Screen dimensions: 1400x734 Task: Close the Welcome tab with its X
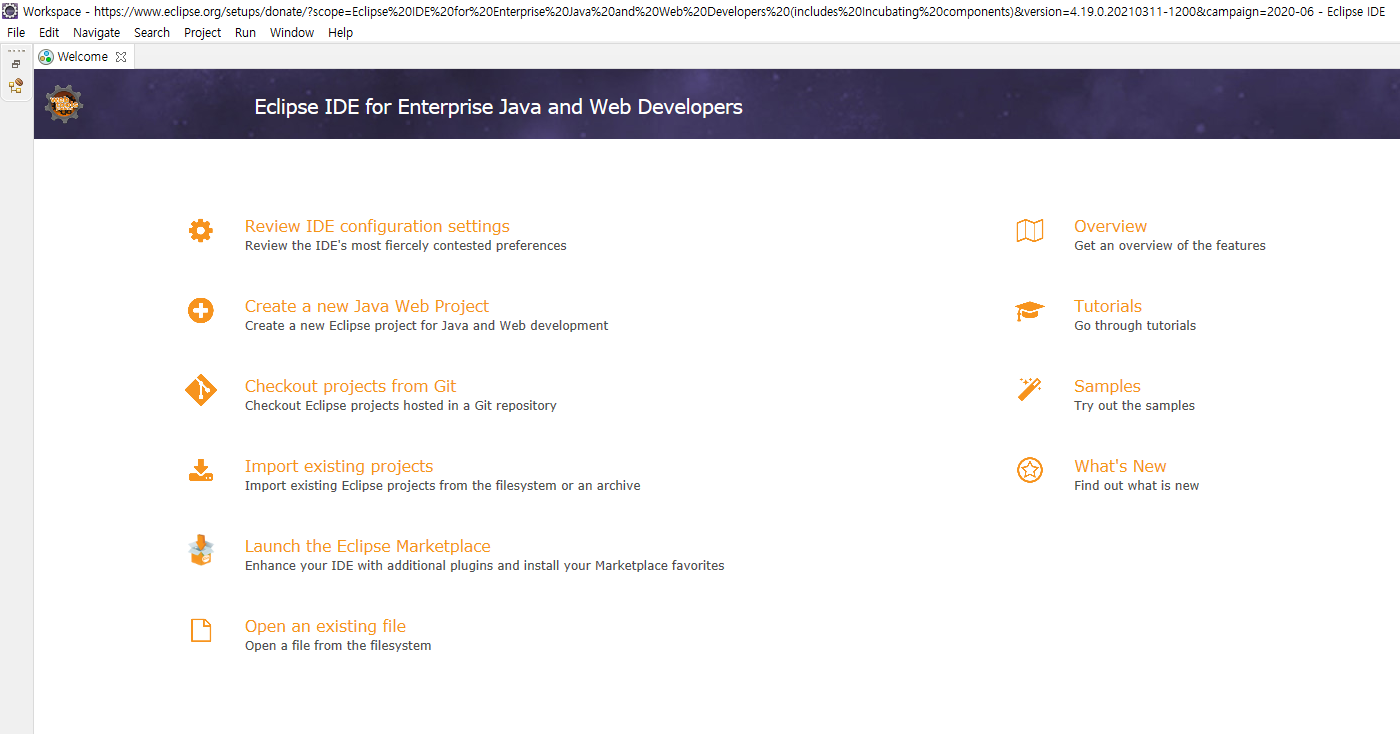[121, 57]
